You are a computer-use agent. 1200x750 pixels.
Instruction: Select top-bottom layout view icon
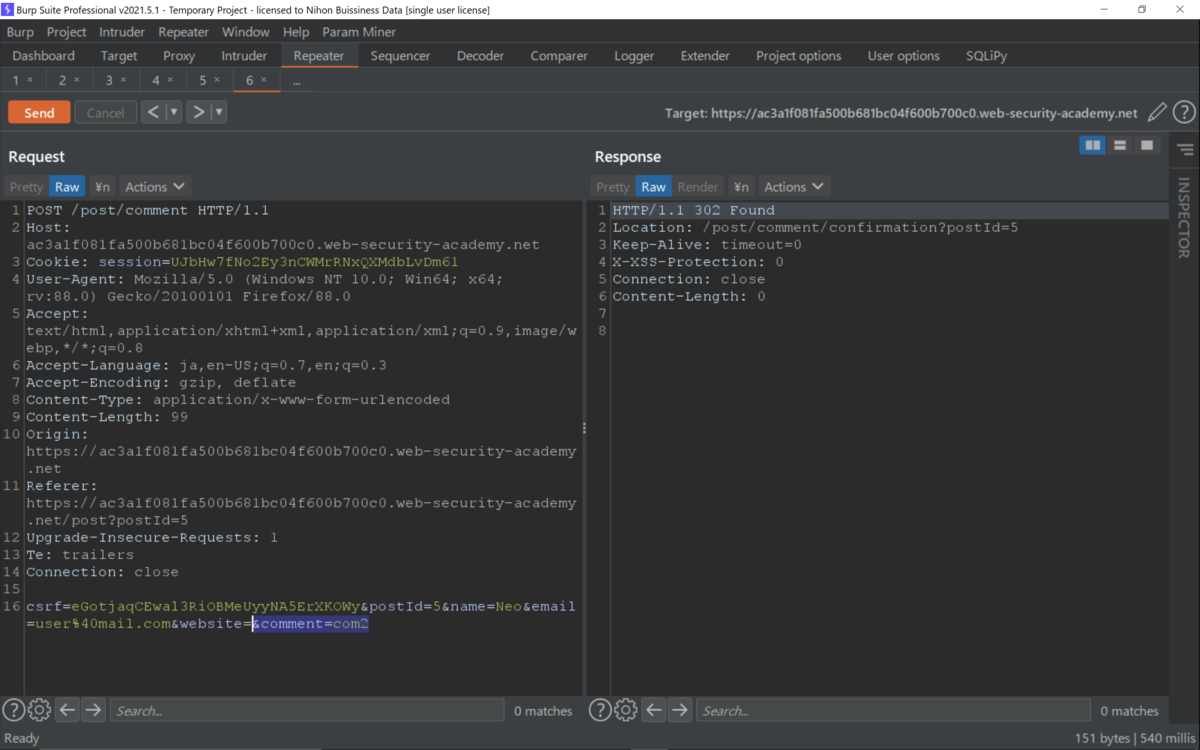point(1120,146)
